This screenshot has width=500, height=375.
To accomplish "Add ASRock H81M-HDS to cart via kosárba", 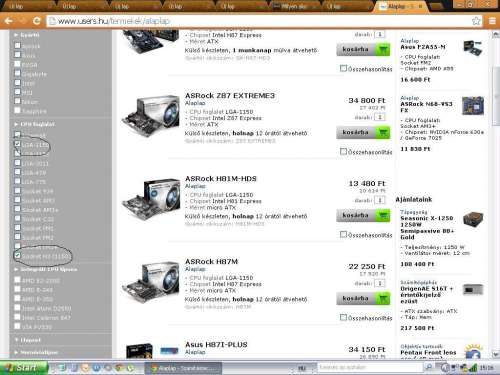I will (x=363, y=215).
